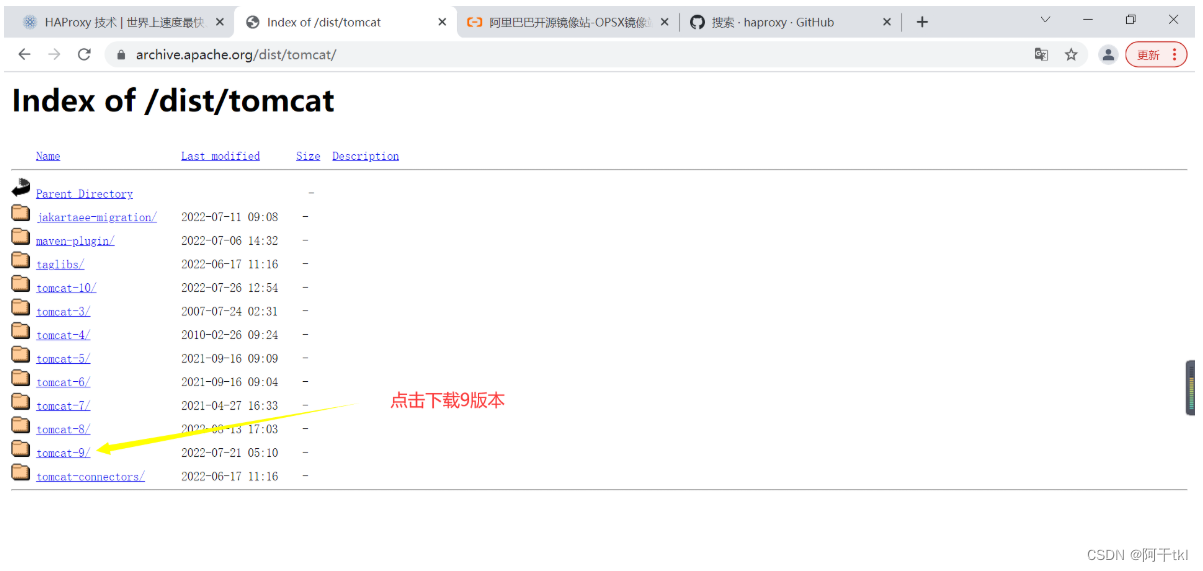Close the HAProxy 技术 tab
This screenshot has width=1203, height=571.
[219, 22]
